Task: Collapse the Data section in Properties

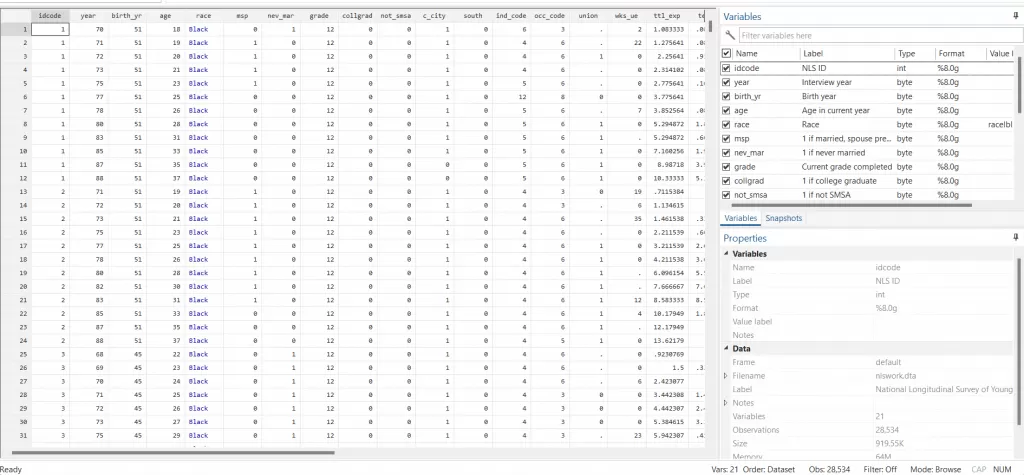Action: pyautogui.click(x=727, y=348)
